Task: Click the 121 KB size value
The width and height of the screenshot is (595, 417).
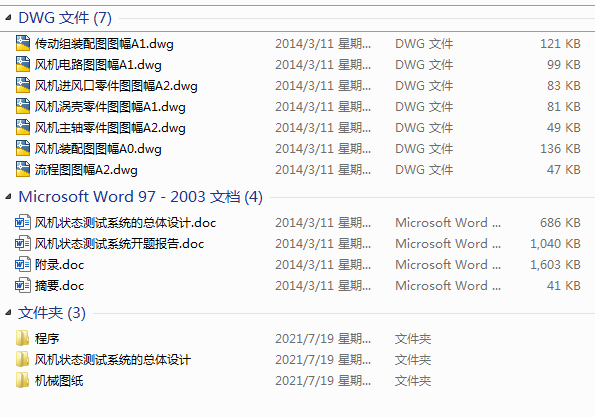Action: (560, 44)
